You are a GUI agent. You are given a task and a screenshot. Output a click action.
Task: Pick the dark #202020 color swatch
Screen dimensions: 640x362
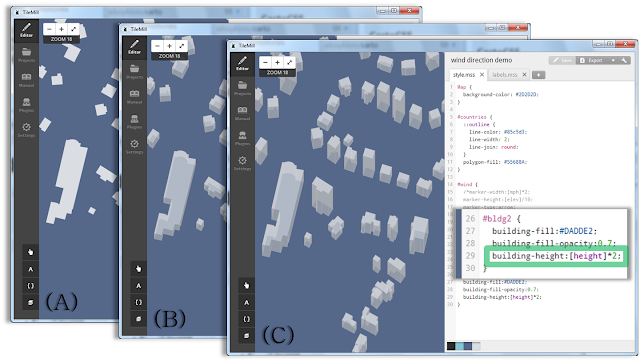[451, 346]
